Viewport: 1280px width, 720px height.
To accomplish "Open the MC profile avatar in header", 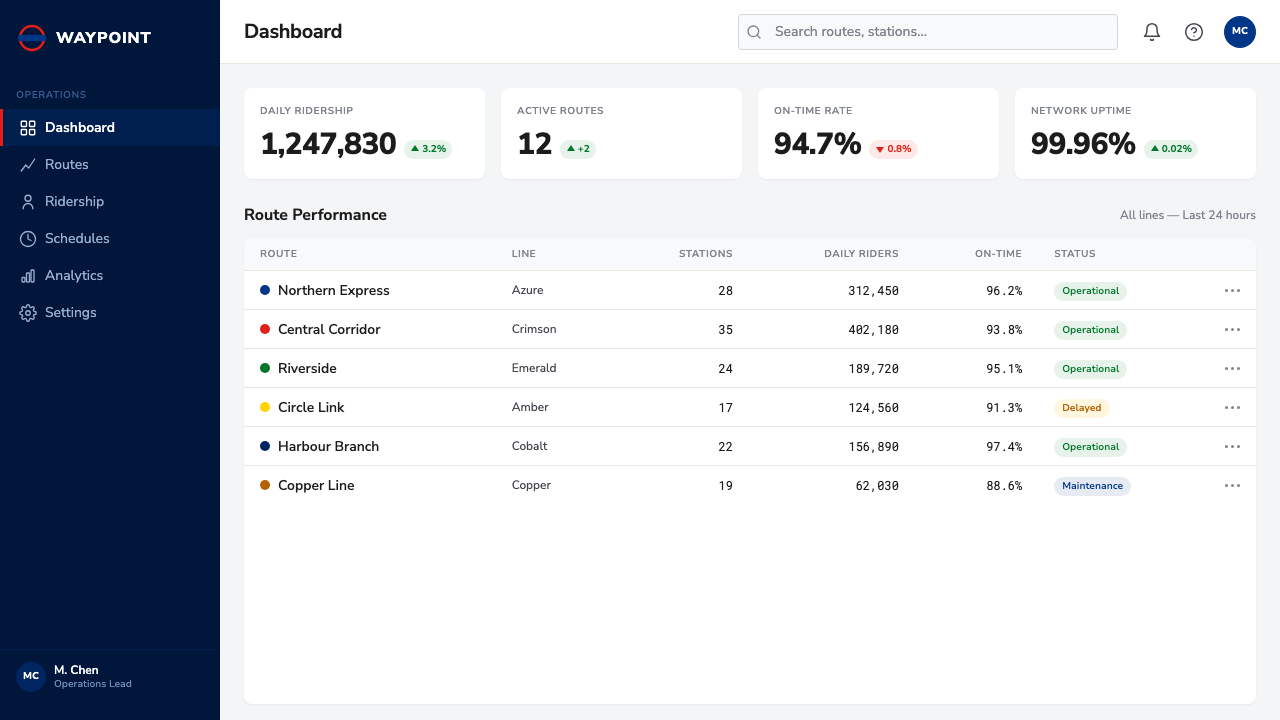I will coord(1240,32).
